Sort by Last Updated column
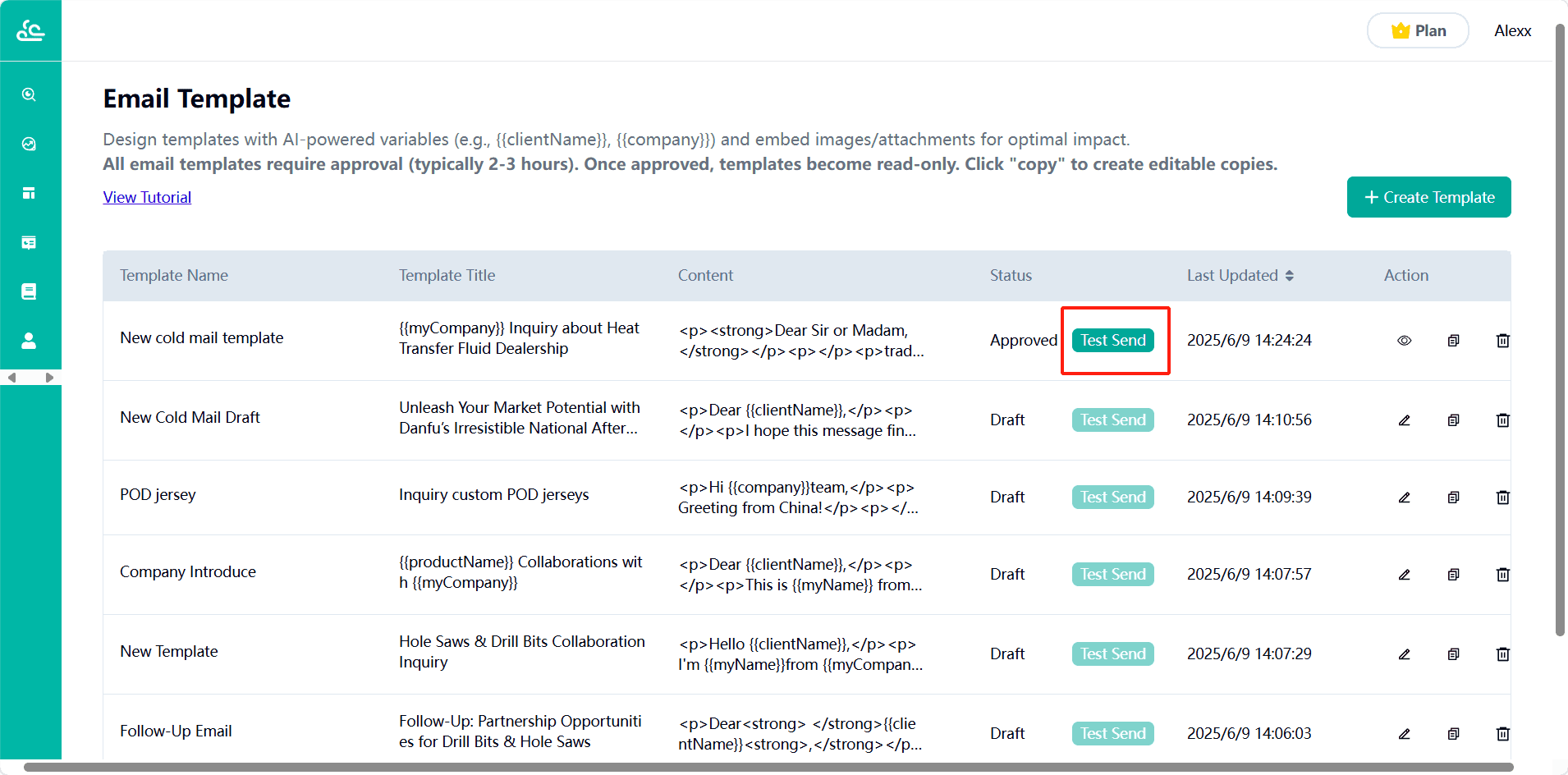1568x775 pixels. (x=1290, y=276)
